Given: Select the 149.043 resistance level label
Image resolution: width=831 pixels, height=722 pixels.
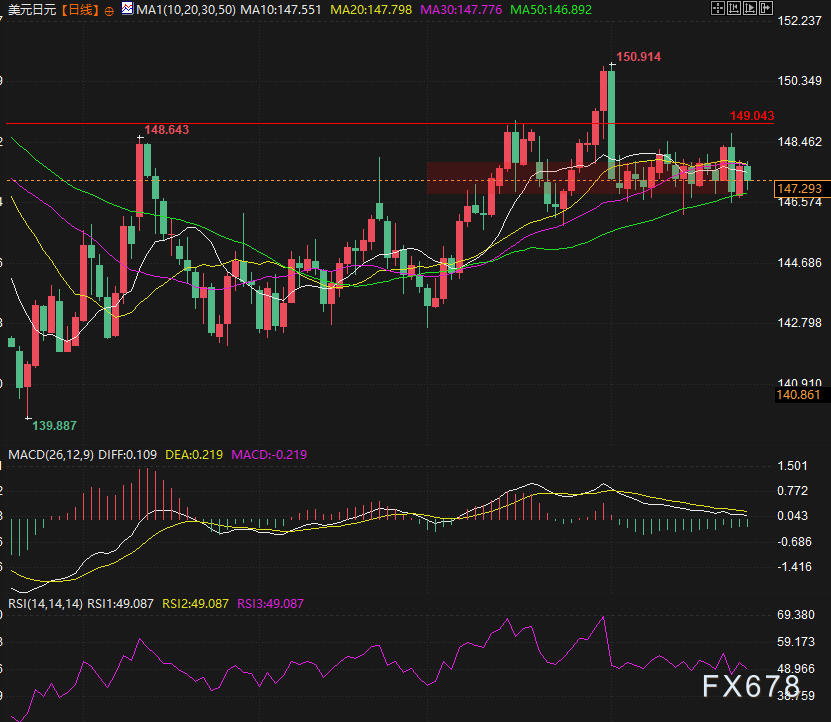Looking at the screenshot, I should point(751,115).
